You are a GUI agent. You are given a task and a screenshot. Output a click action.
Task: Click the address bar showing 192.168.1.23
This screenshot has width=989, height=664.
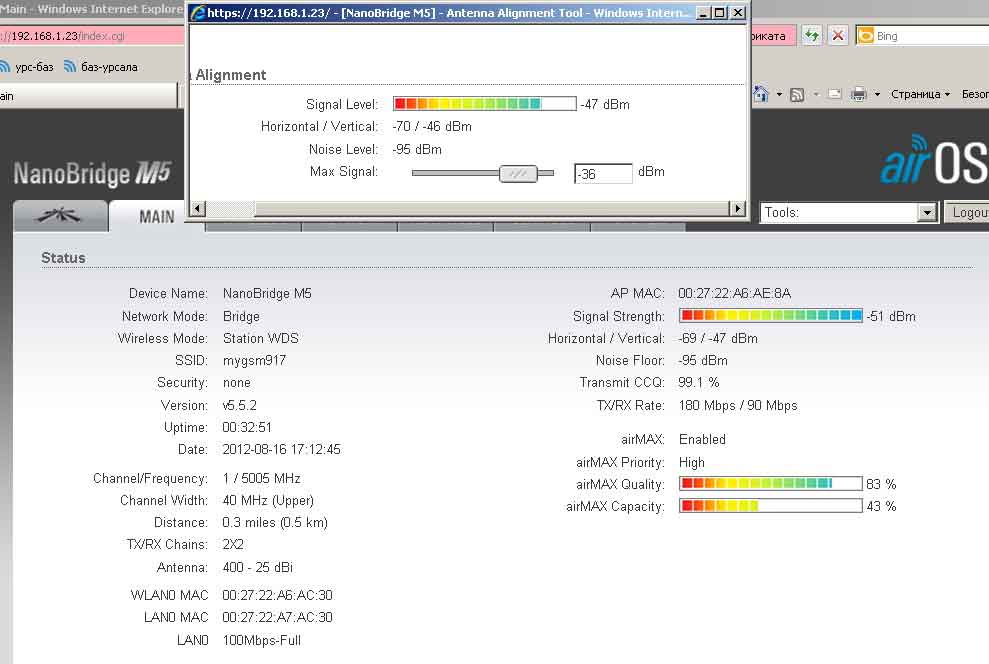[x=92, y=36]
